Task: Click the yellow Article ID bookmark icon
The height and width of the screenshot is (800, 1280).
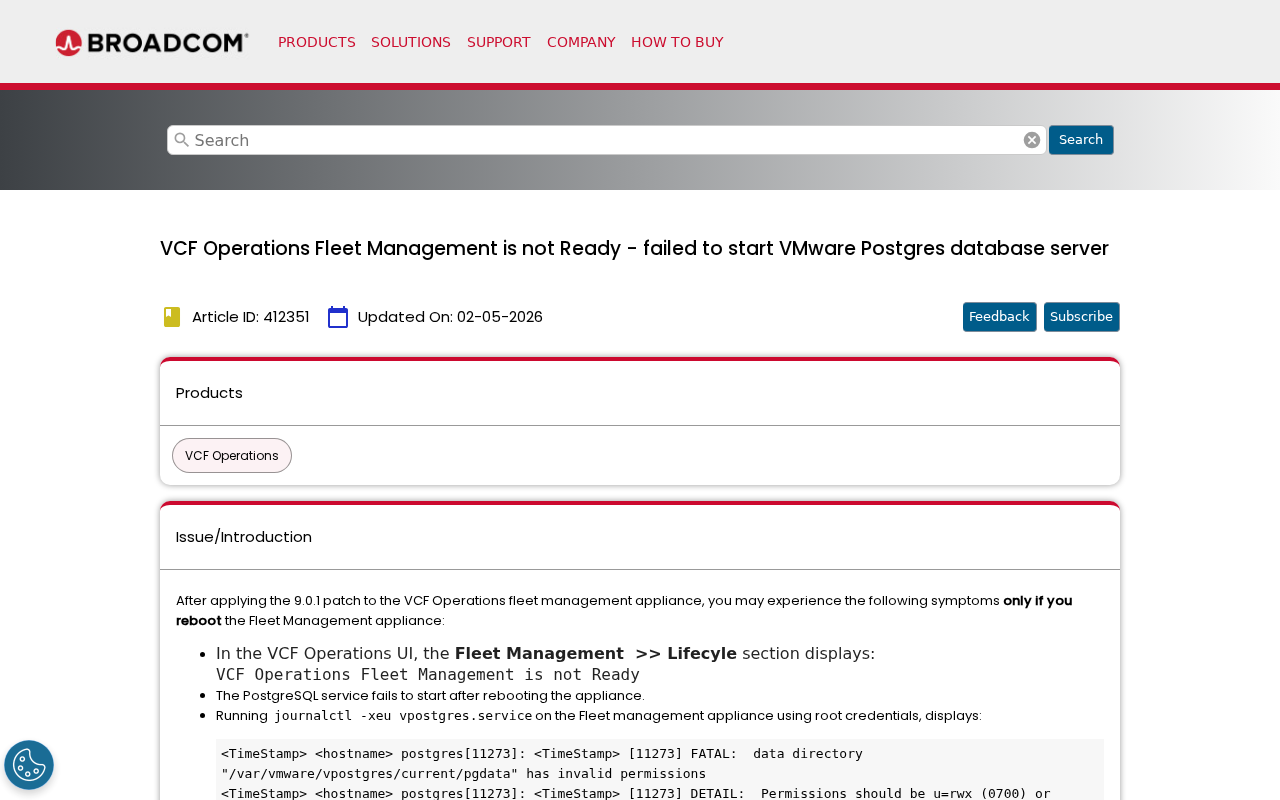Action: pyautogui.click(x=169, y=315)
